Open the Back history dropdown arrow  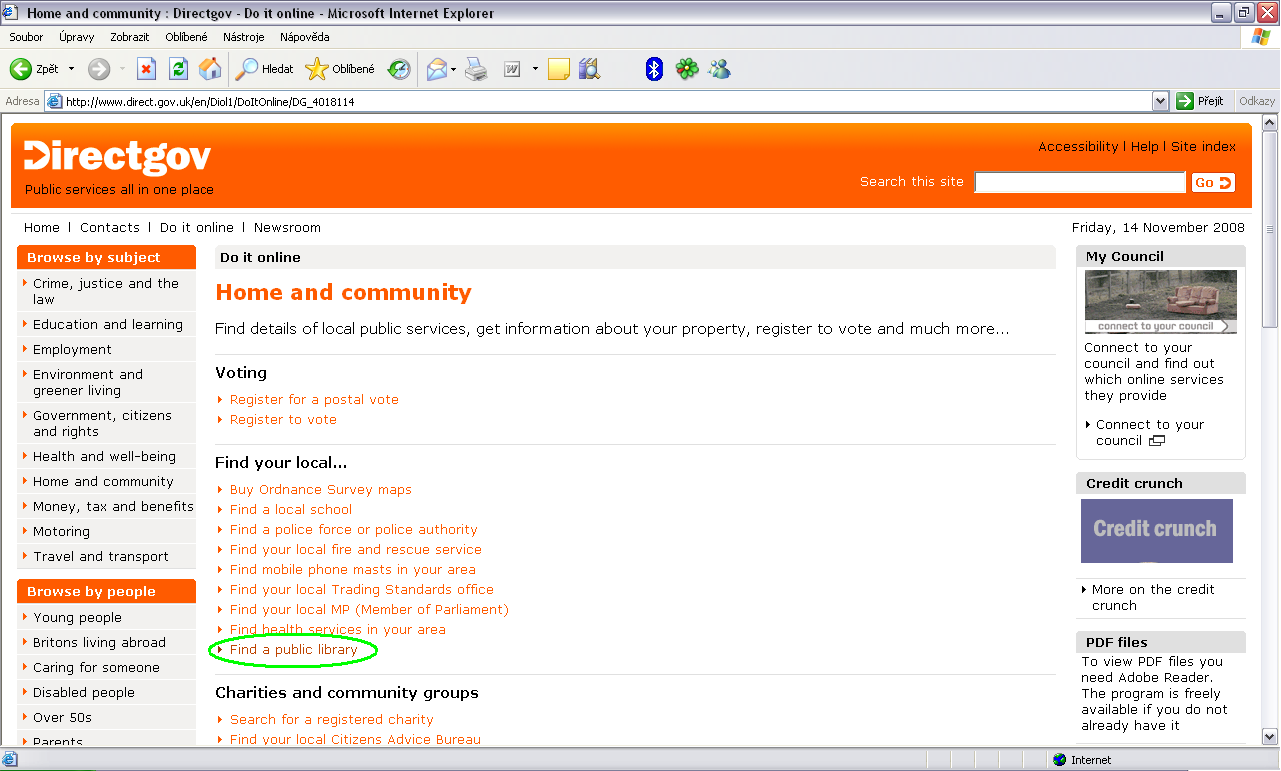pyautogui.click(x=71, y=69)
